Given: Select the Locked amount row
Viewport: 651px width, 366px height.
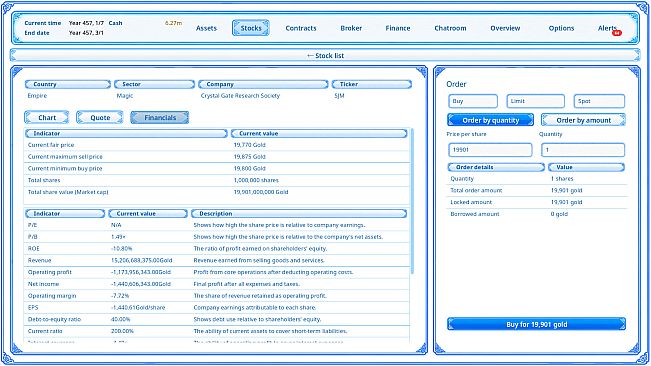Looking at the screenshot, I should point(536,202).
